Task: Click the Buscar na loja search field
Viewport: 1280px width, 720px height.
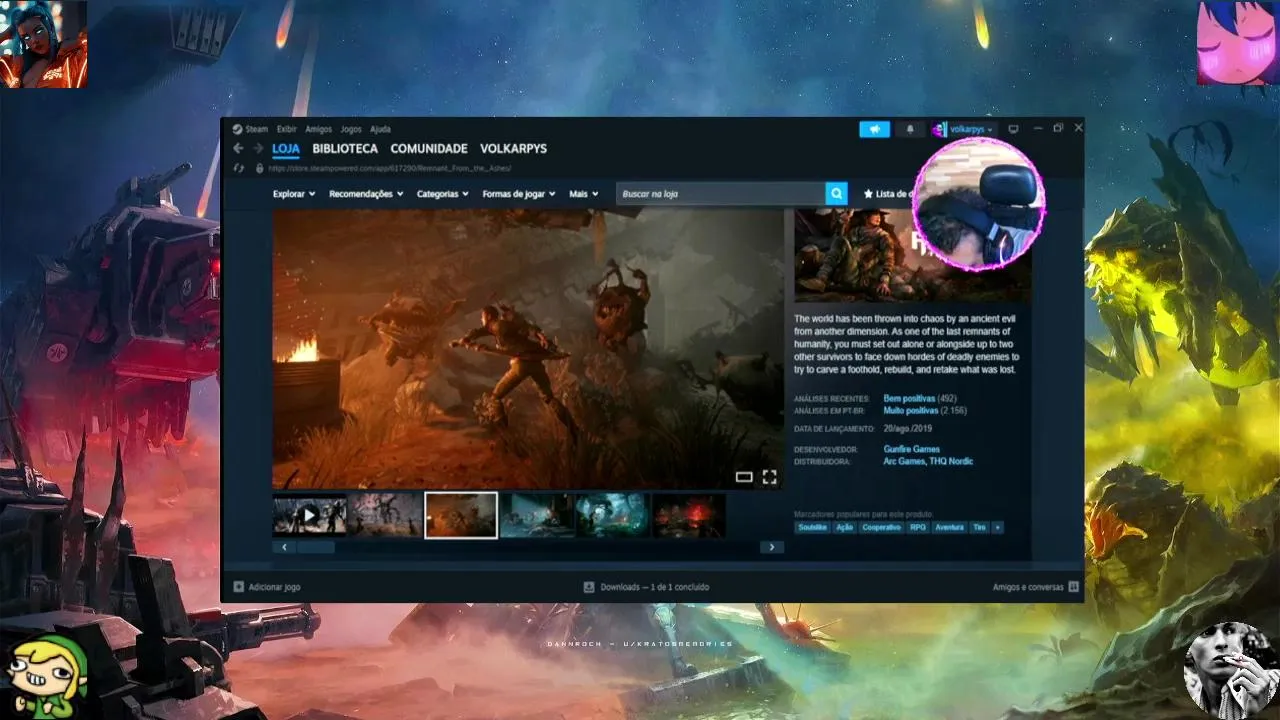Action: coord(721,194)
